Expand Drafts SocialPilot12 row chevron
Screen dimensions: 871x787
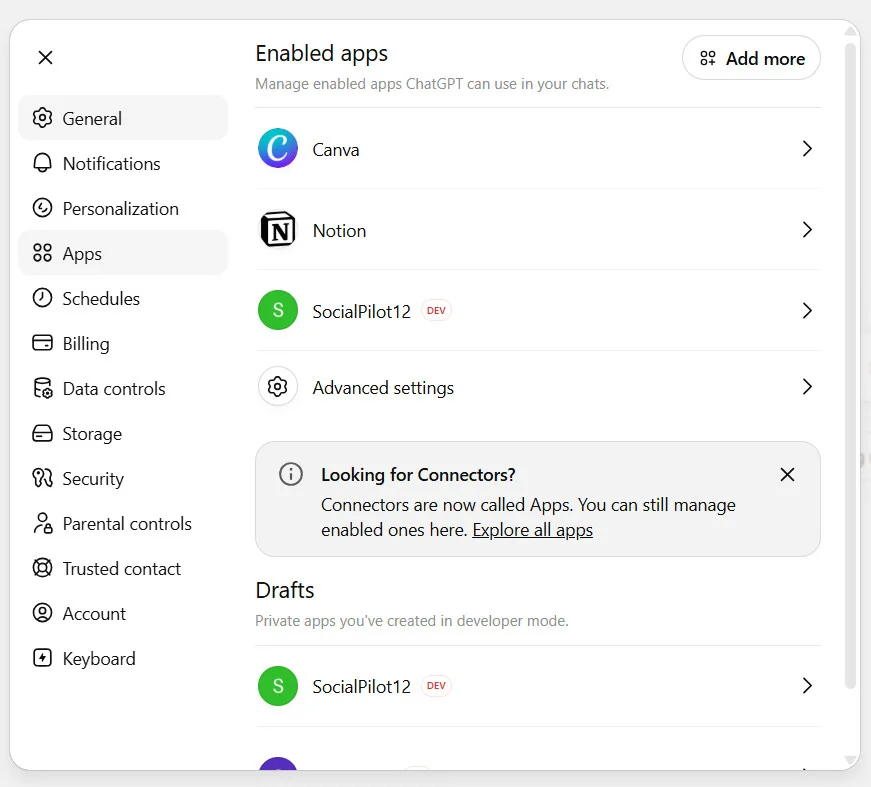tap(807, 686)
